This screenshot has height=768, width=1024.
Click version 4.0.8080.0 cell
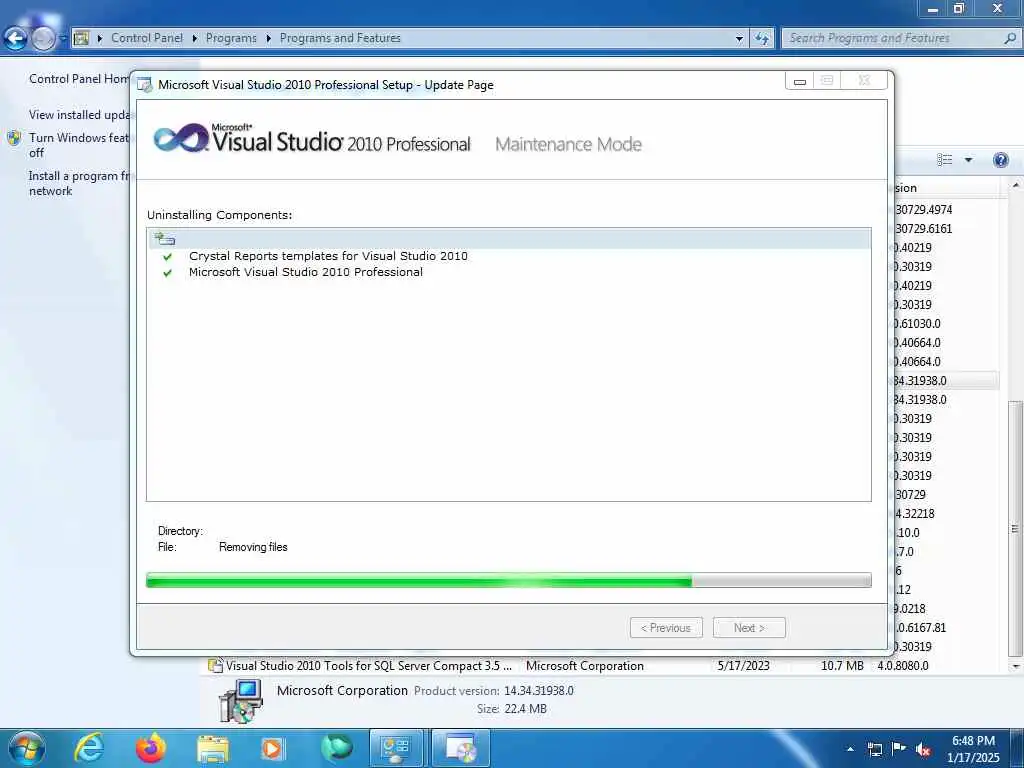[903, 666]
